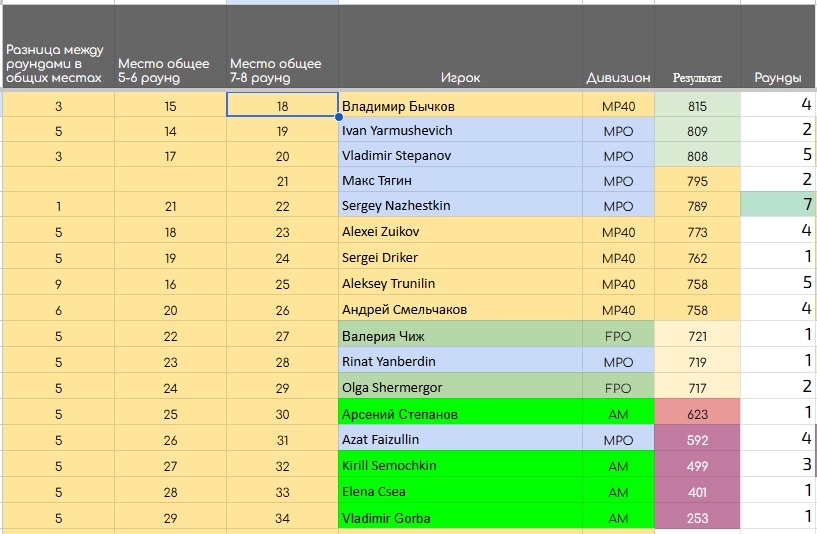Click the cell "Андрей Смельчаков"

[460, 308]
